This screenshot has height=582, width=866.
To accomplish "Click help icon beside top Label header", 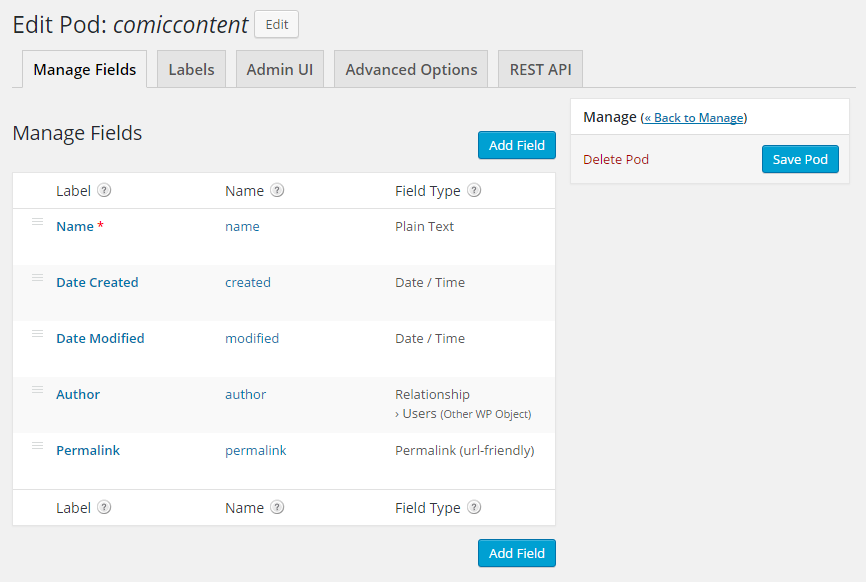I will [104, 191].
